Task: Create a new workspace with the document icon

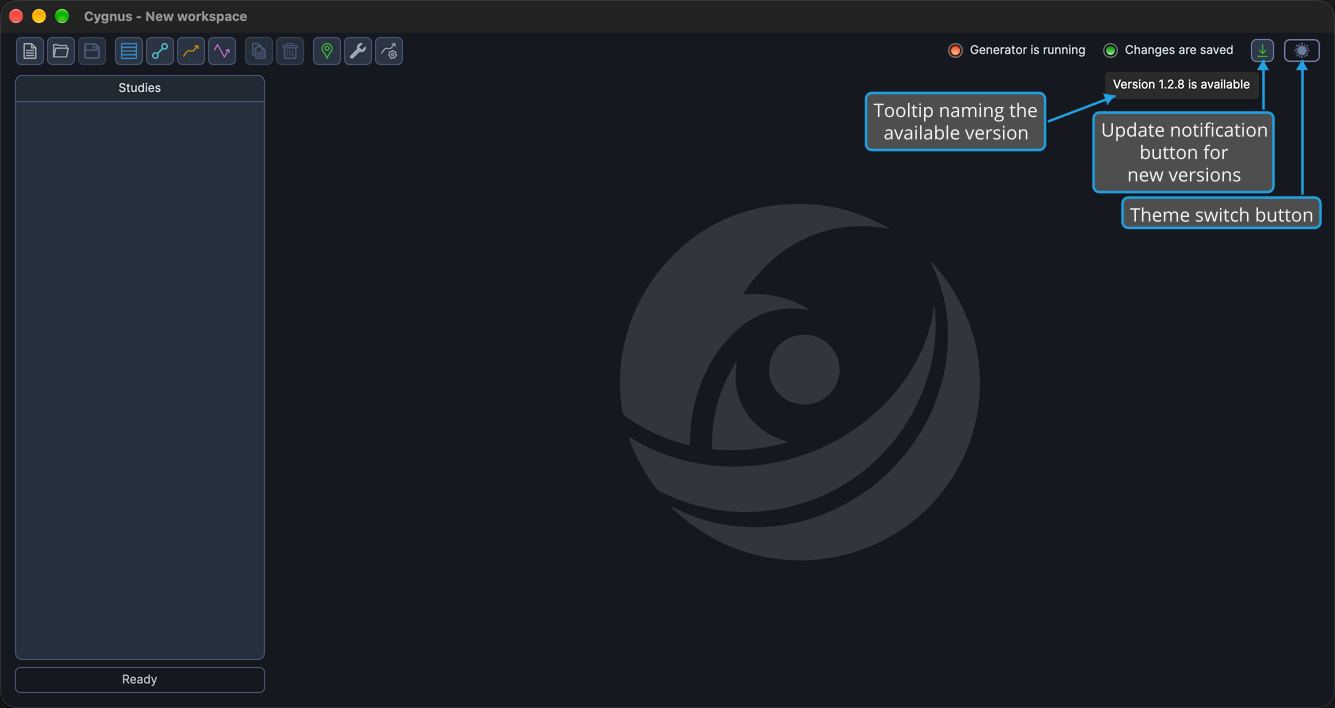Action: pos(30,51)
